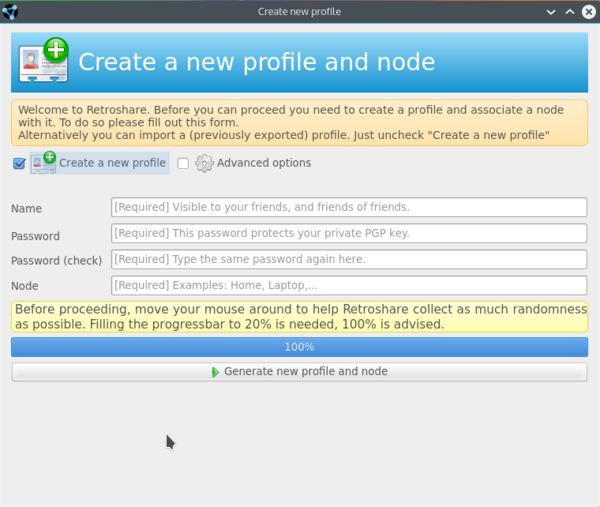Click the Advanced options label text
The height and width of the screenshot is (507, 600).
point(264,163)
